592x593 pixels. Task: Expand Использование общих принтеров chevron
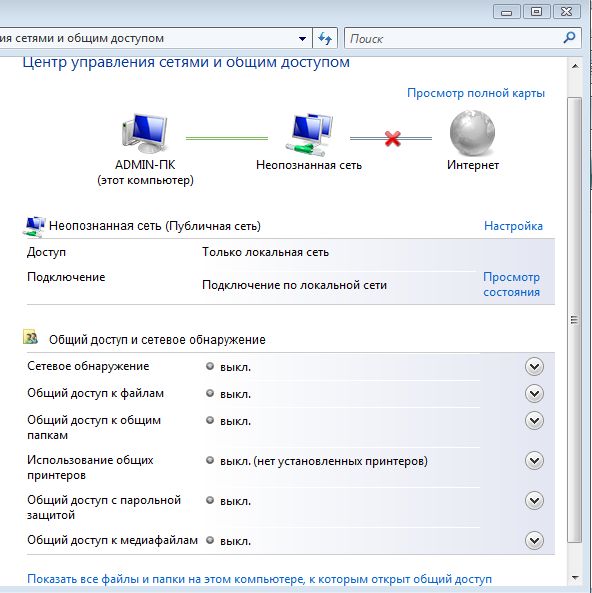coord(534,461)
